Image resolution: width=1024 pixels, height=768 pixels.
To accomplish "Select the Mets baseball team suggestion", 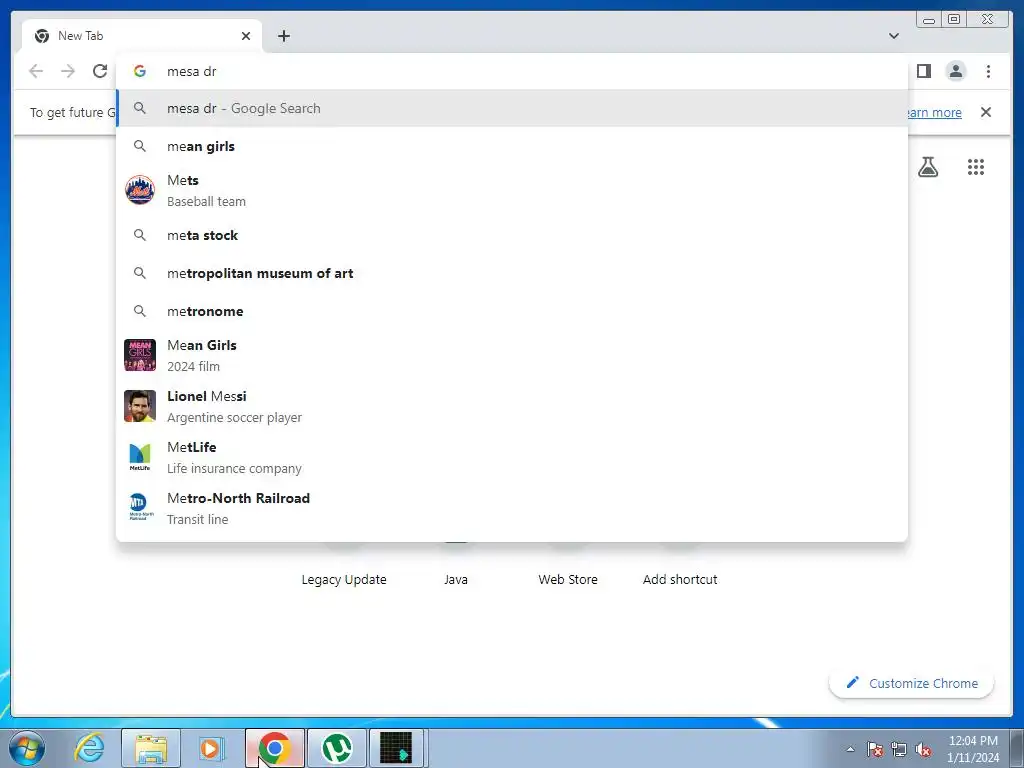I will (x=512, y=191).
